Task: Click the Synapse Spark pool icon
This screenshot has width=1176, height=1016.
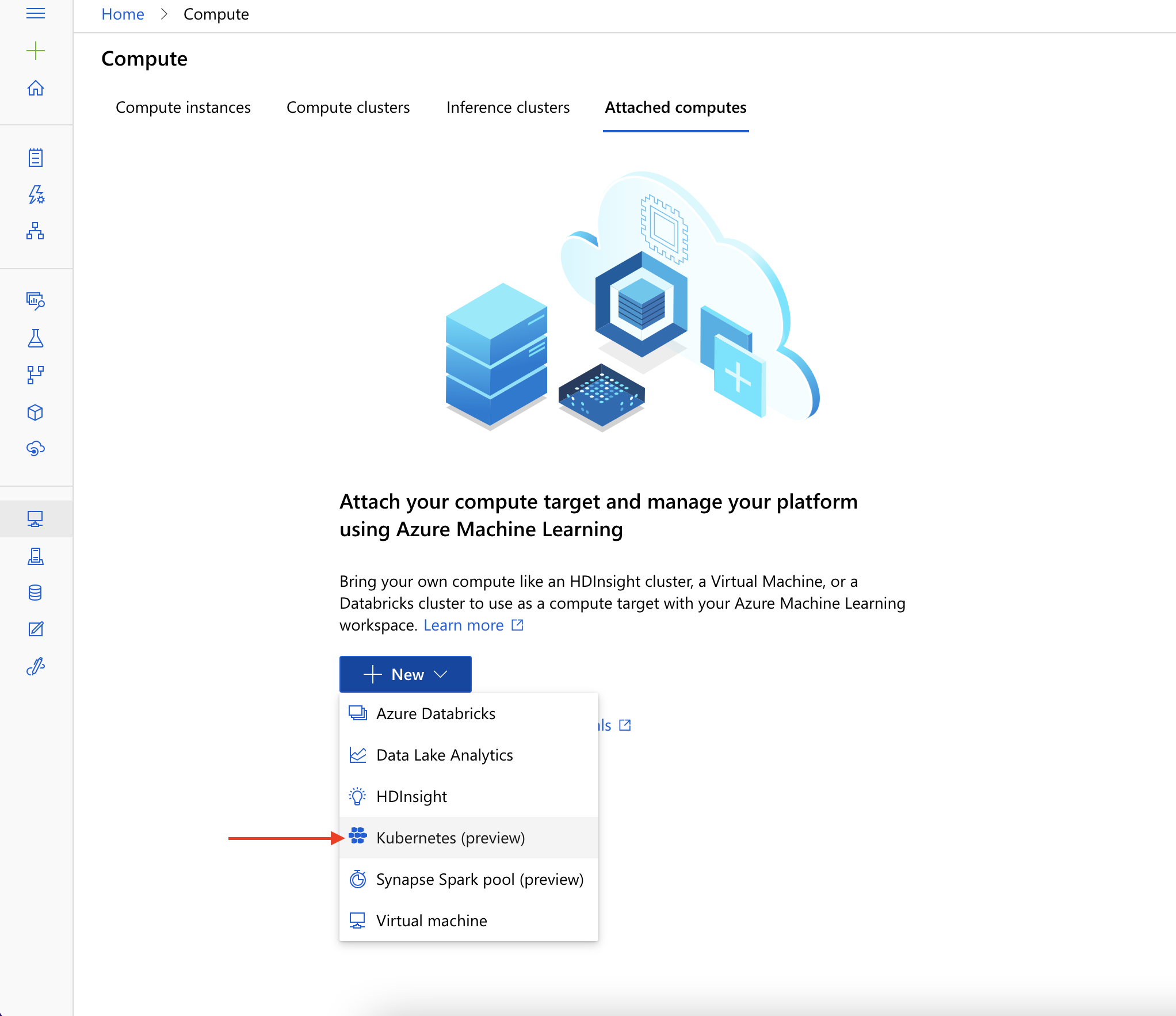Action: pos(358,879)
